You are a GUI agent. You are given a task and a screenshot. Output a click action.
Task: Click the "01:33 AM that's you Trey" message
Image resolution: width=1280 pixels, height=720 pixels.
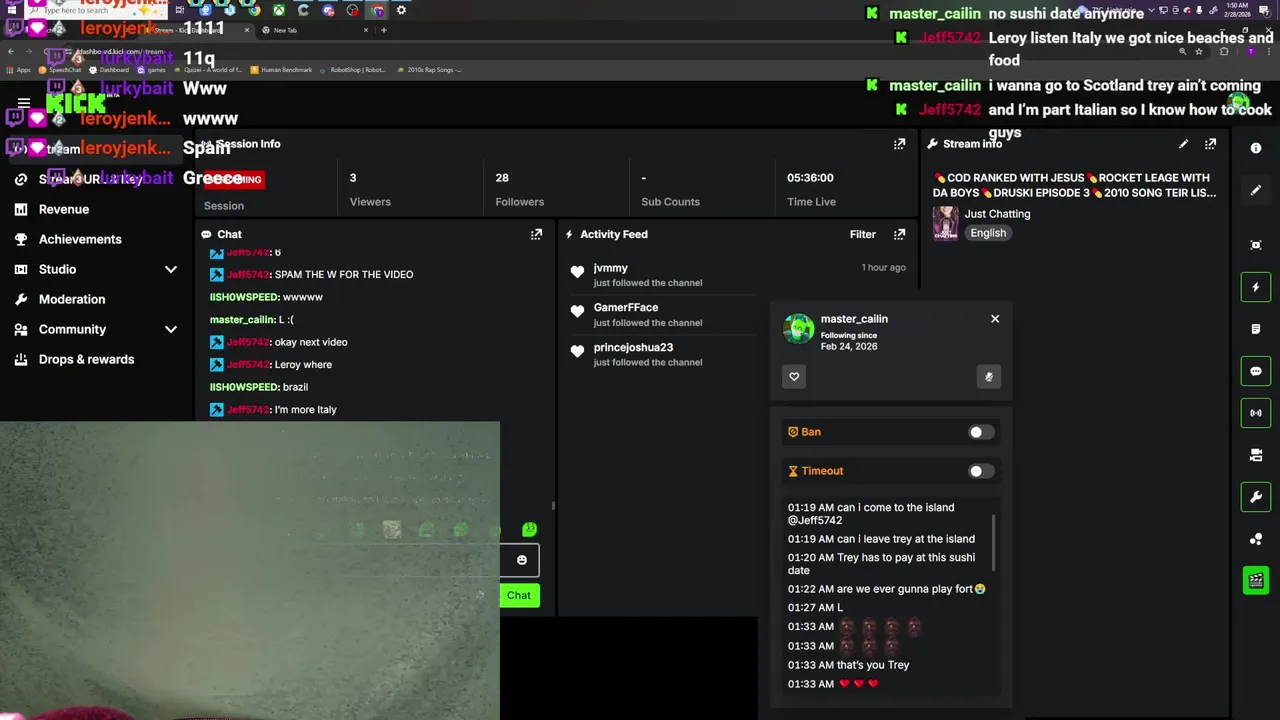848,665
